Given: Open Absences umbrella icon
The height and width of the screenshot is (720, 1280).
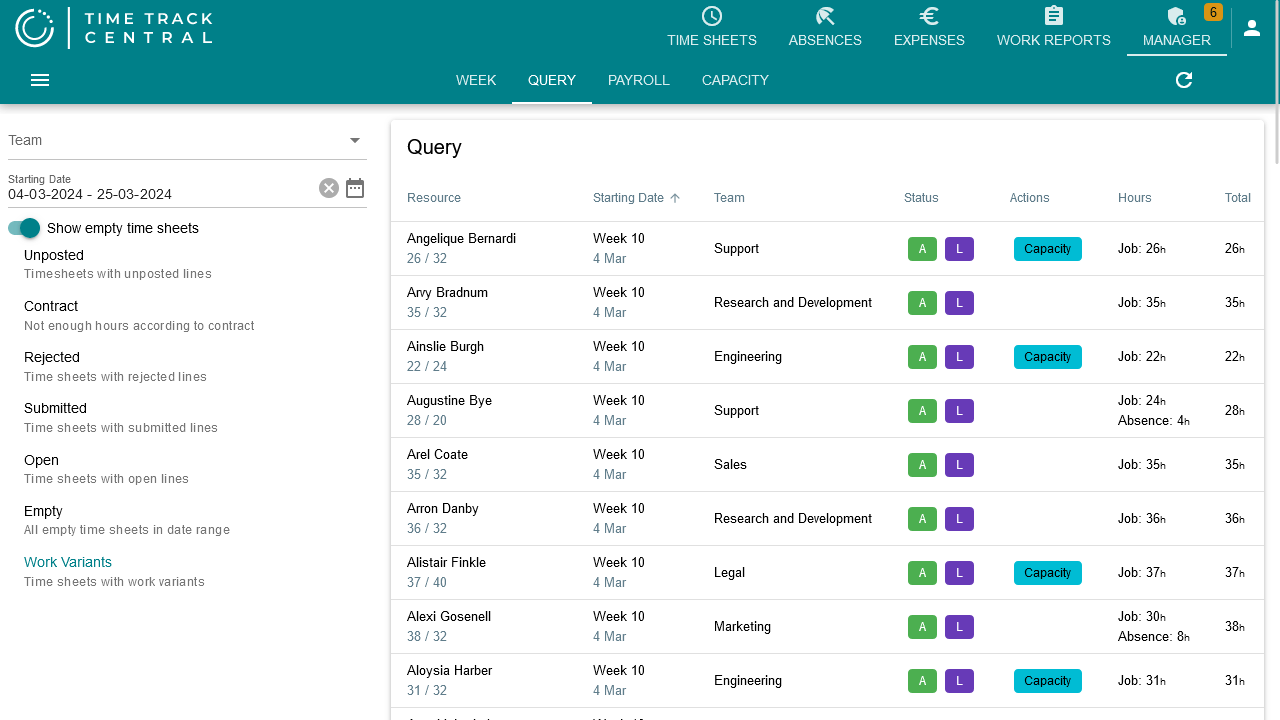Looking at the screenshot, I should pyautogui.click(x=825, y=16).
